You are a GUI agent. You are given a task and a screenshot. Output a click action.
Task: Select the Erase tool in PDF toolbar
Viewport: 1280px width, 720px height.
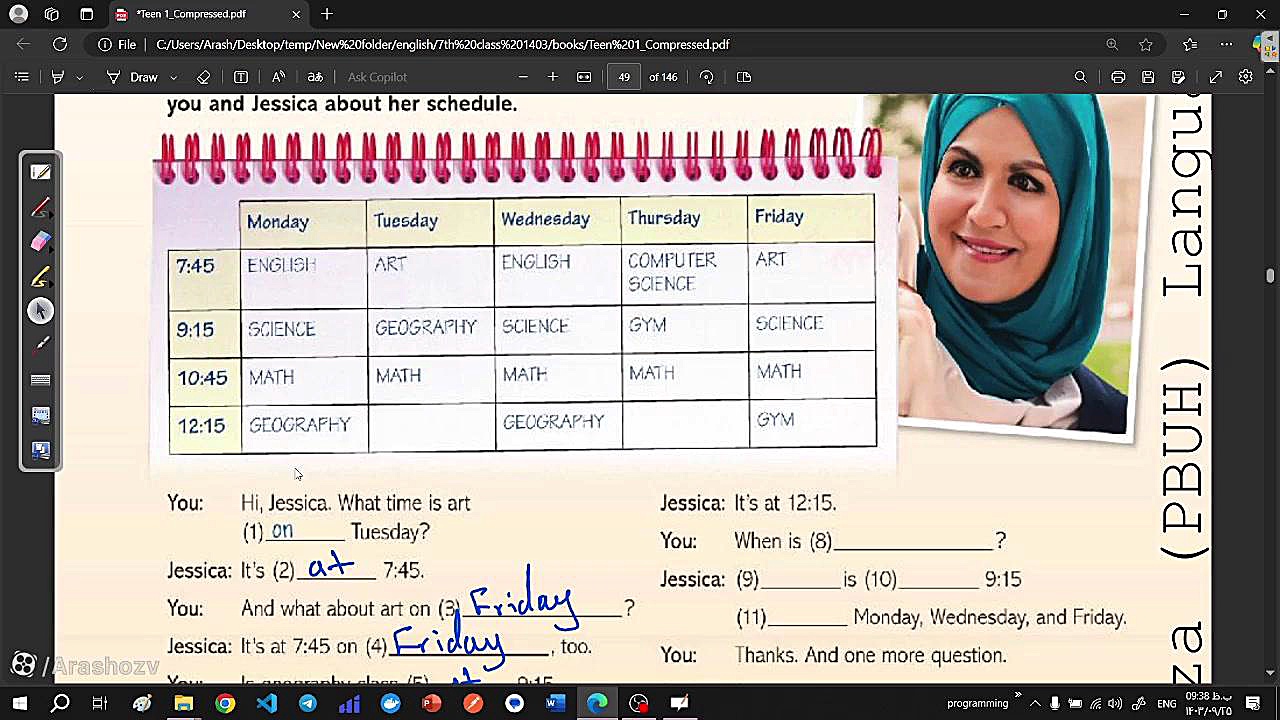tap(204, 77)
